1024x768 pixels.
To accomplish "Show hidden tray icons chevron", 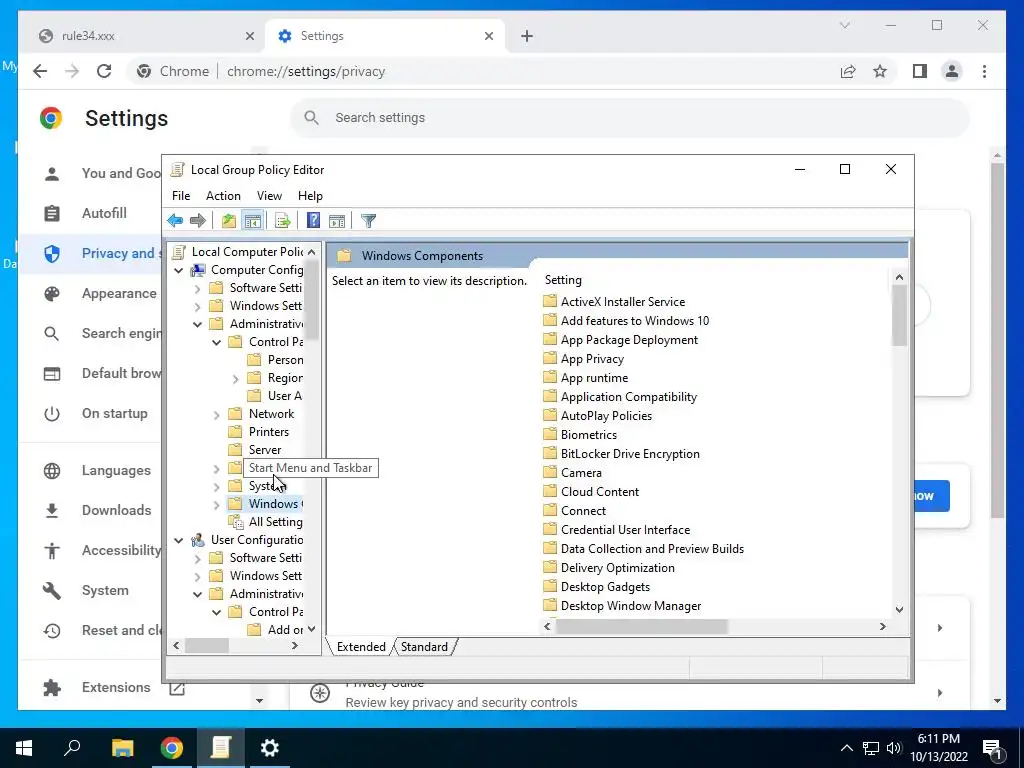I will (x=846, y=748).
